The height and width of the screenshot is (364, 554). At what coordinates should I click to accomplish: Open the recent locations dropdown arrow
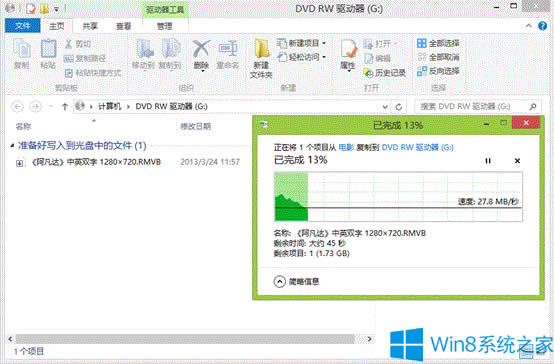coord(51,106)
